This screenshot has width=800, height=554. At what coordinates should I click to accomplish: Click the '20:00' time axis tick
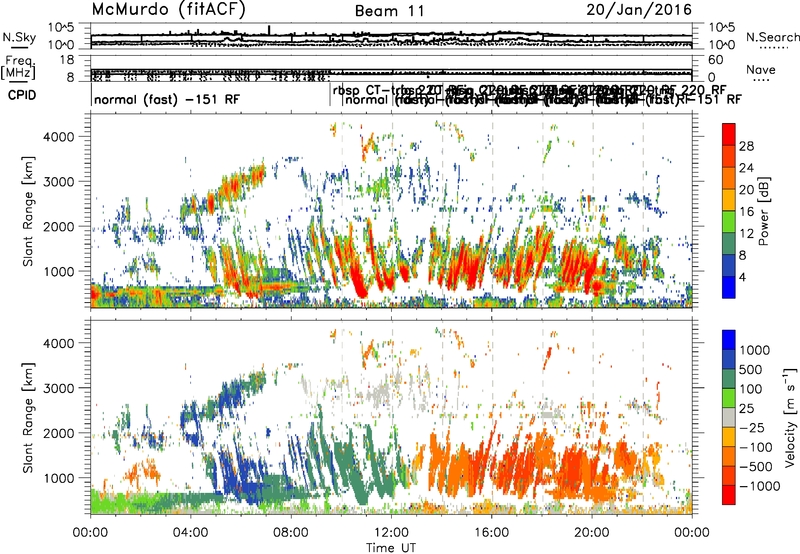[592, 533]
